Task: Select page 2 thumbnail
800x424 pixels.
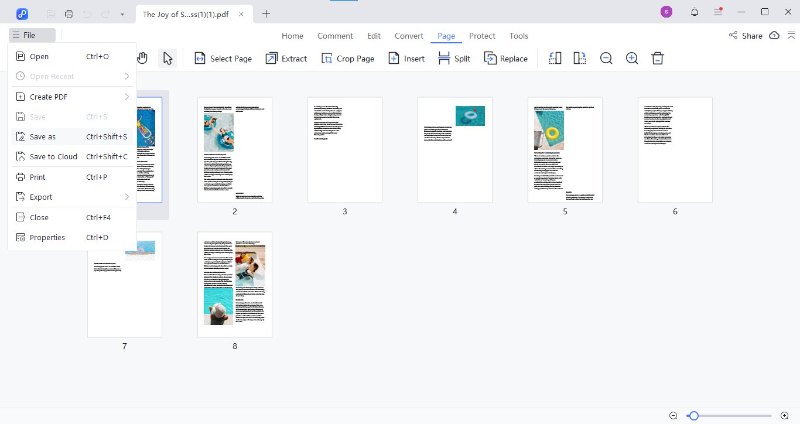Action: click(235, 149)
